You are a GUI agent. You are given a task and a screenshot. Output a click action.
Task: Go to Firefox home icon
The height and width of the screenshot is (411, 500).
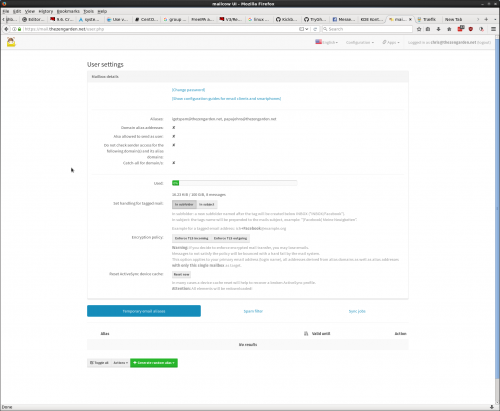[x=449, y=29]
